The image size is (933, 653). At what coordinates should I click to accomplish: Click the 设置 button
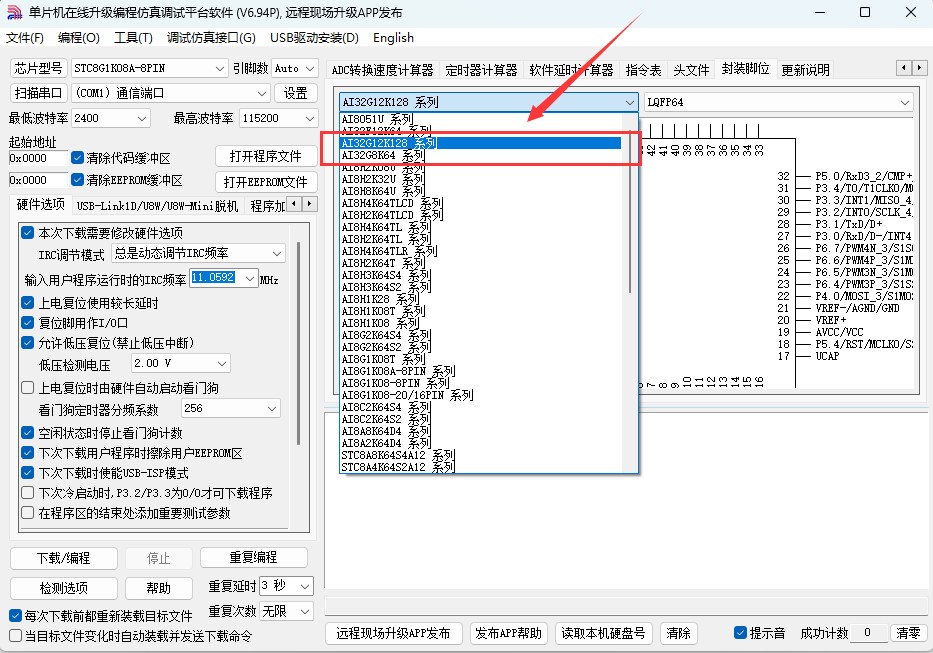tap(296, 93)
